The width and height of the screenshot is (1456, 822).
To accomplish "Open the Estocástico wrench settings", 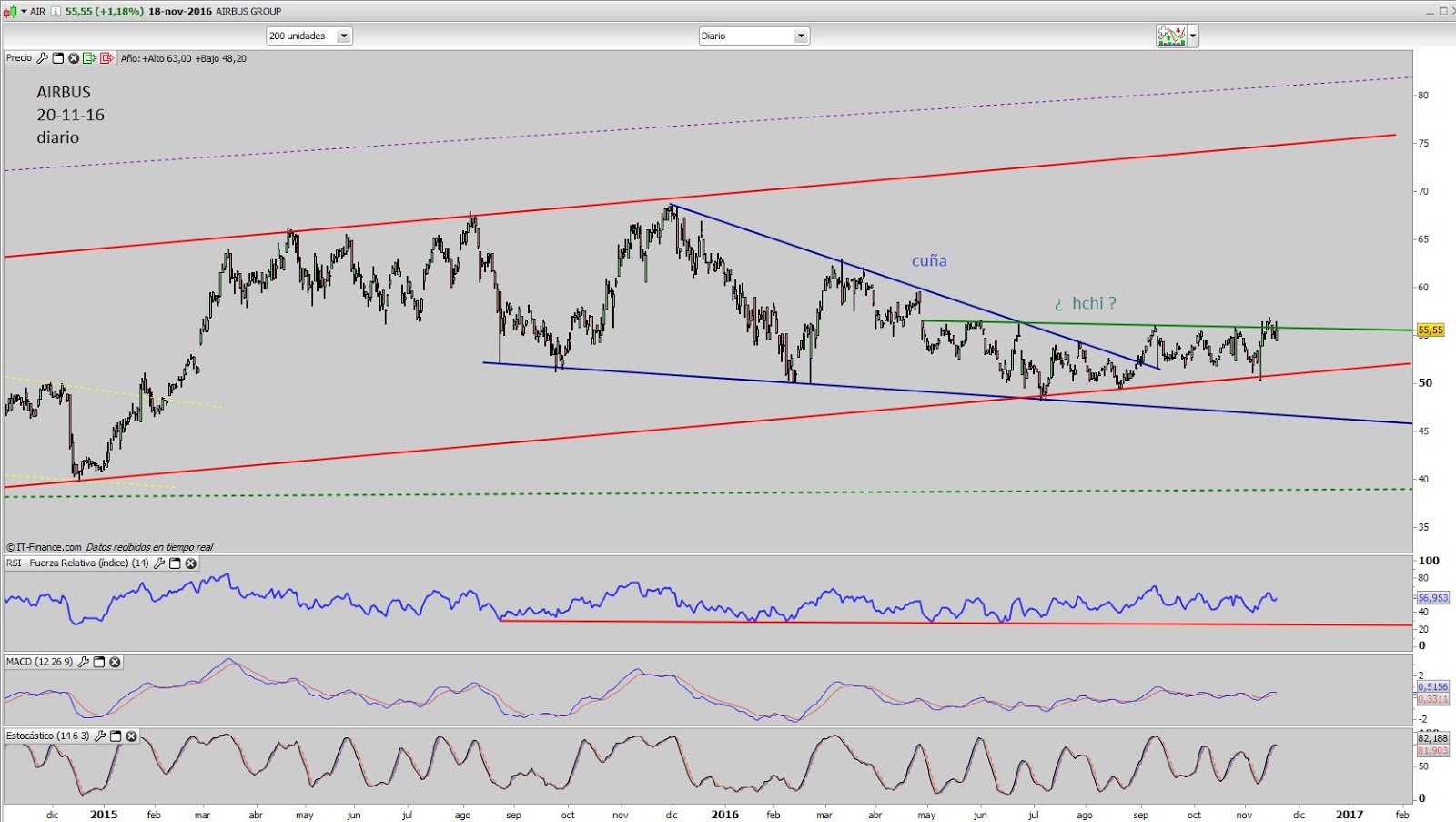I will tap(100, 736).
